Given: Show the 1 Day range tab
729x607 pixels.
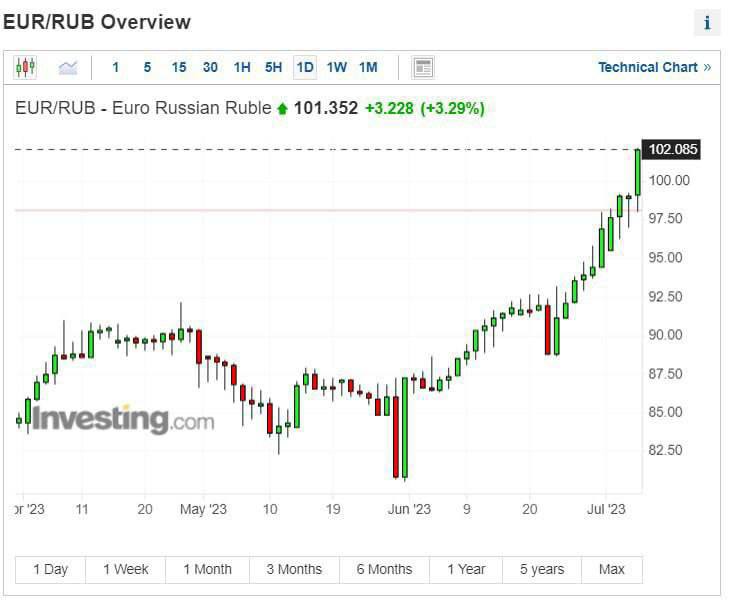Looking at the screenshot, I should (x=50, y=569).
